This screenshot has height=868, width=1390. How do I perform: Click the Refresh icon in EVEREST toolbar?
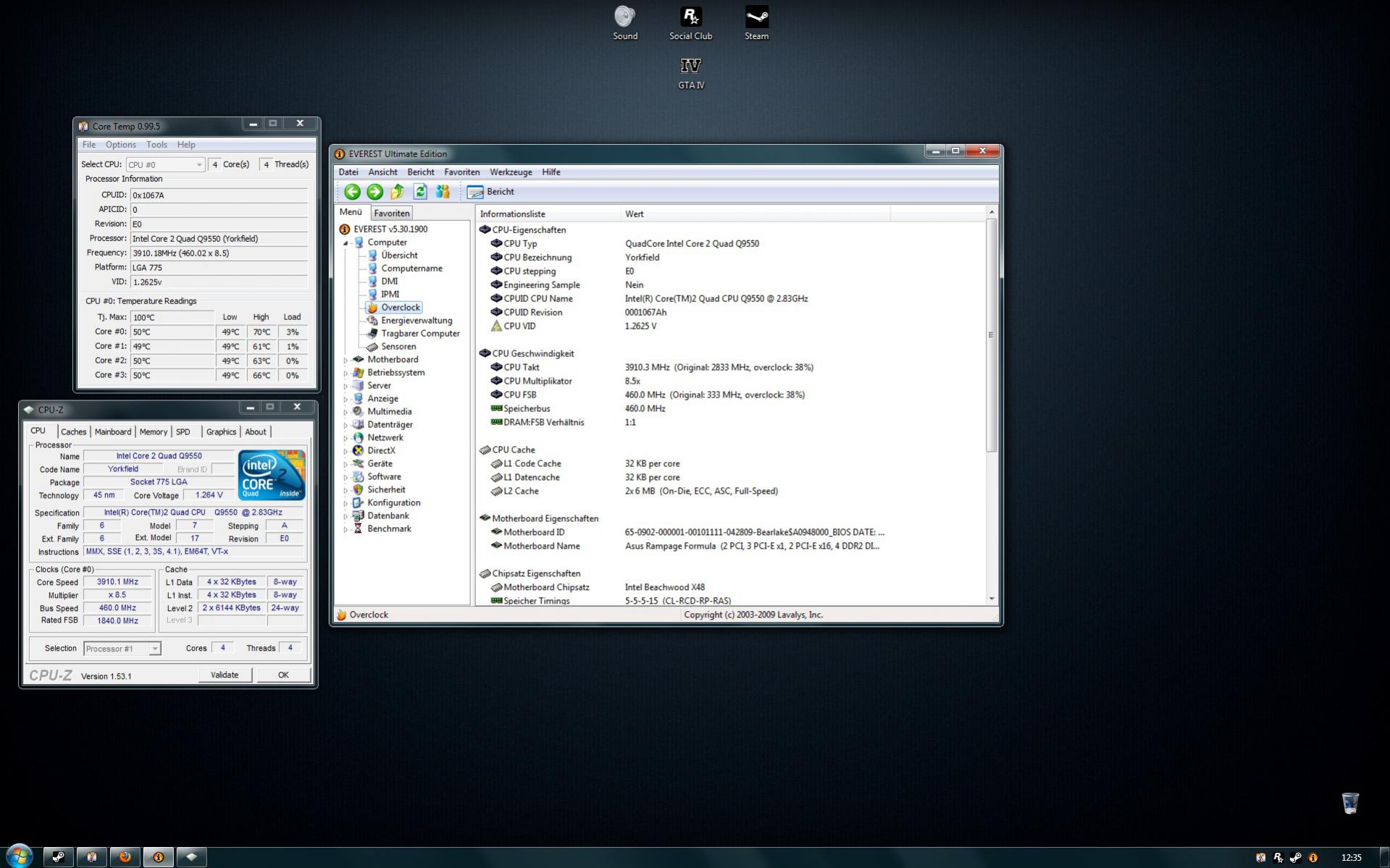click(x=420, y=192)
